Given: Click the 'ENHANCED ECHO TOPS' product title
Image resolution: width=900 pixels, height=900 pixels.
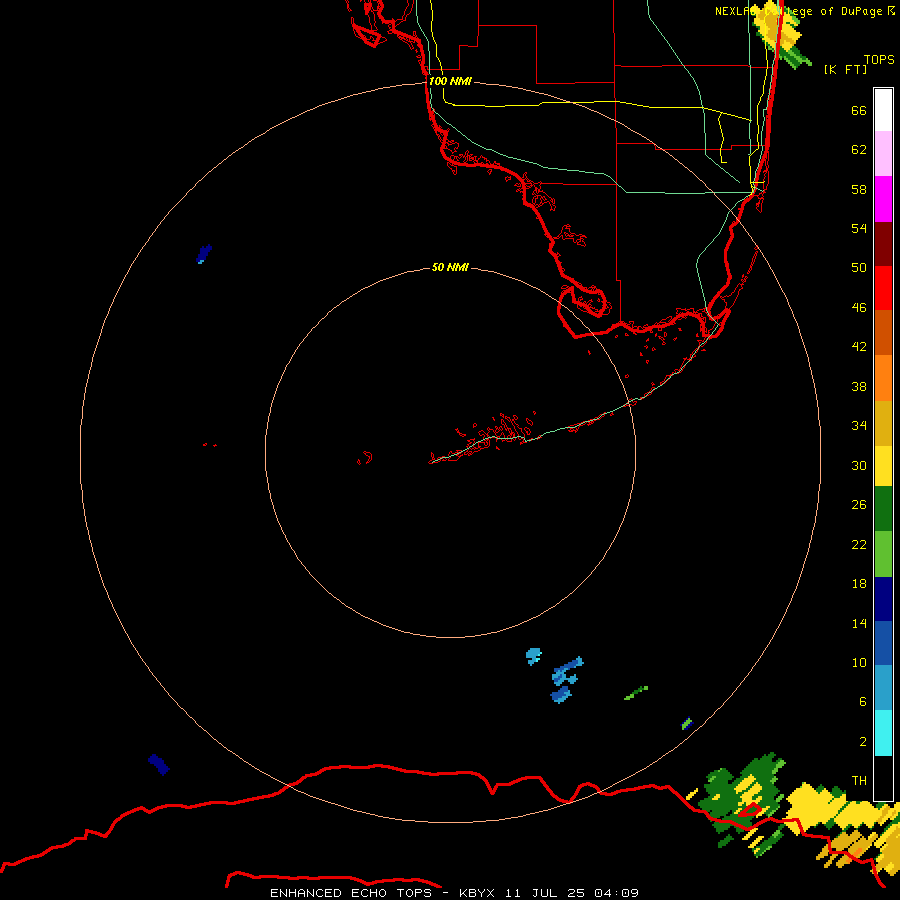Looking at the screenshot, I should [x=350, y=893].
